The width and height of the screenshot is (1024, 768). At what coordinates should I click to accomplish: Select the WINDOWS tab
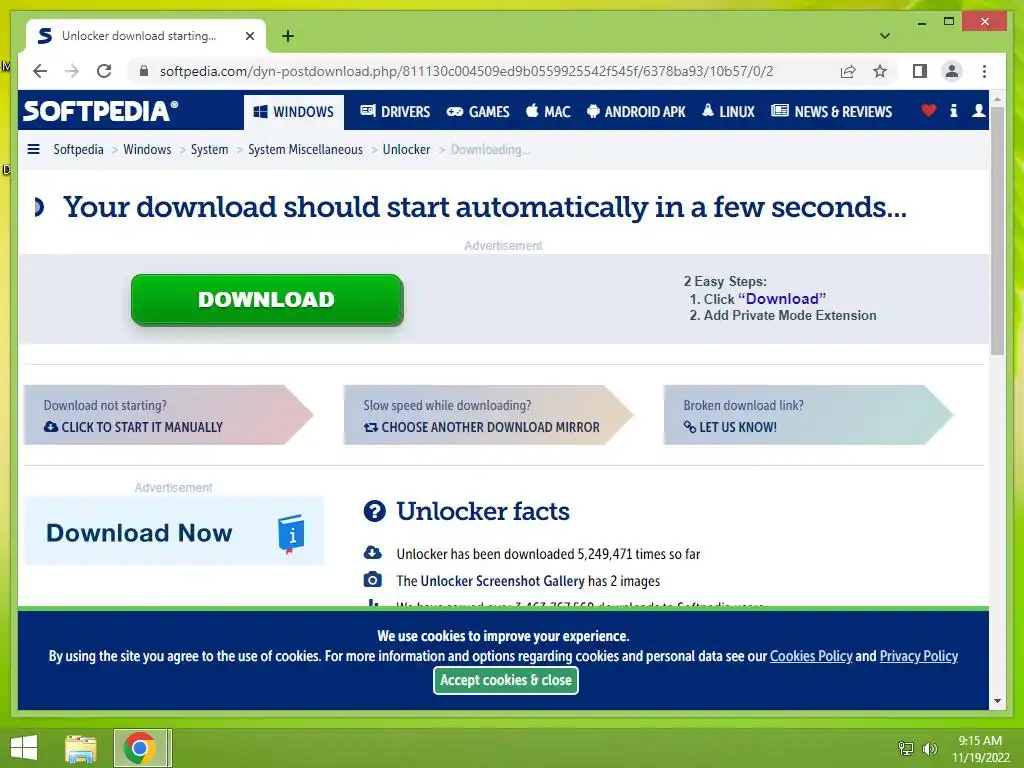click(294, 112)
